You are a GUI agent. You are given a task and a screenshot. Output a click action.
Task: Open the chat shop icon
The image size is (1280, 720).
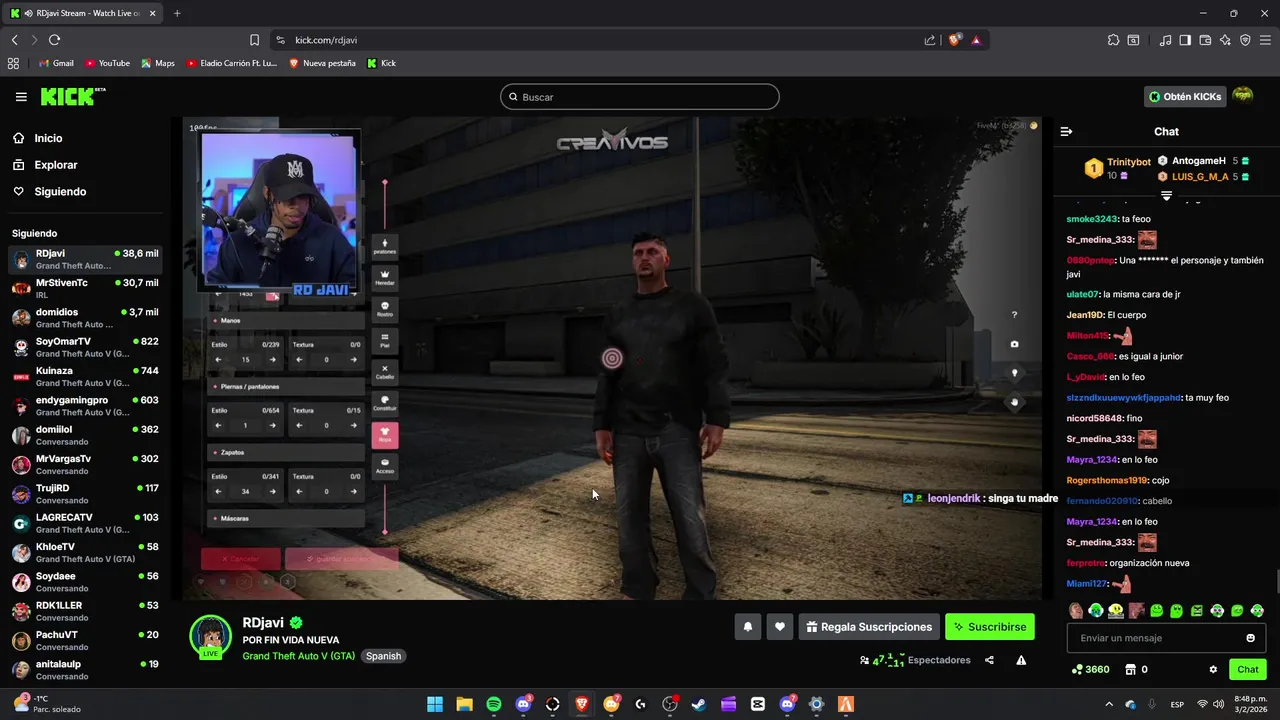point(1131,669)
